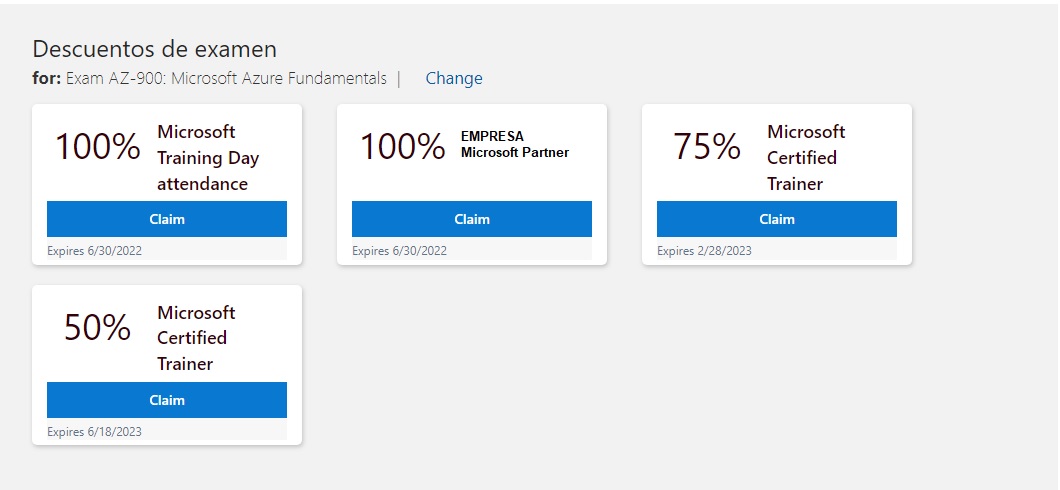Click the Expires 6/30/2022 text under the EMPRESA card

[x=400, y=251]
